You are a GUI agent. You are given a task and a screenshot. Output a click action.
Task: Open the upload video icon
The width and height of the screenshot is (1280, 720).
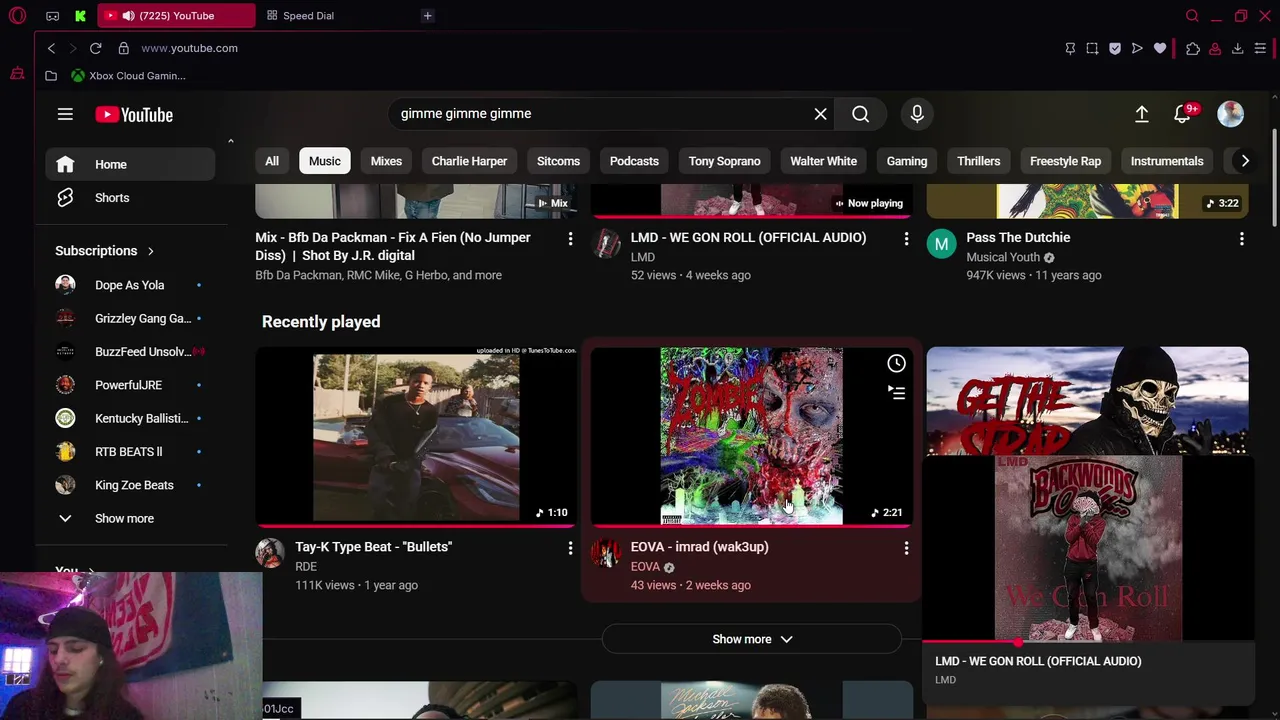[1141, 114]
